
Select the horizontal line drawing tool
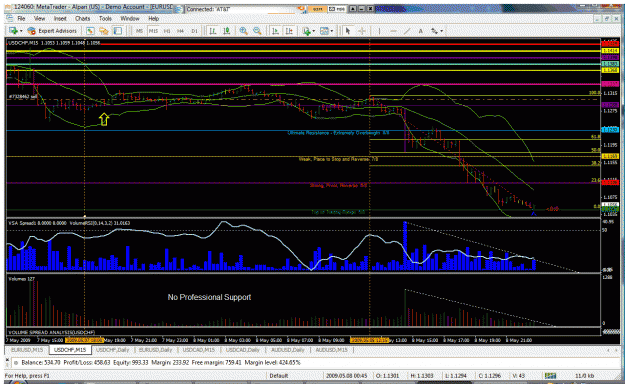point(393,31)
